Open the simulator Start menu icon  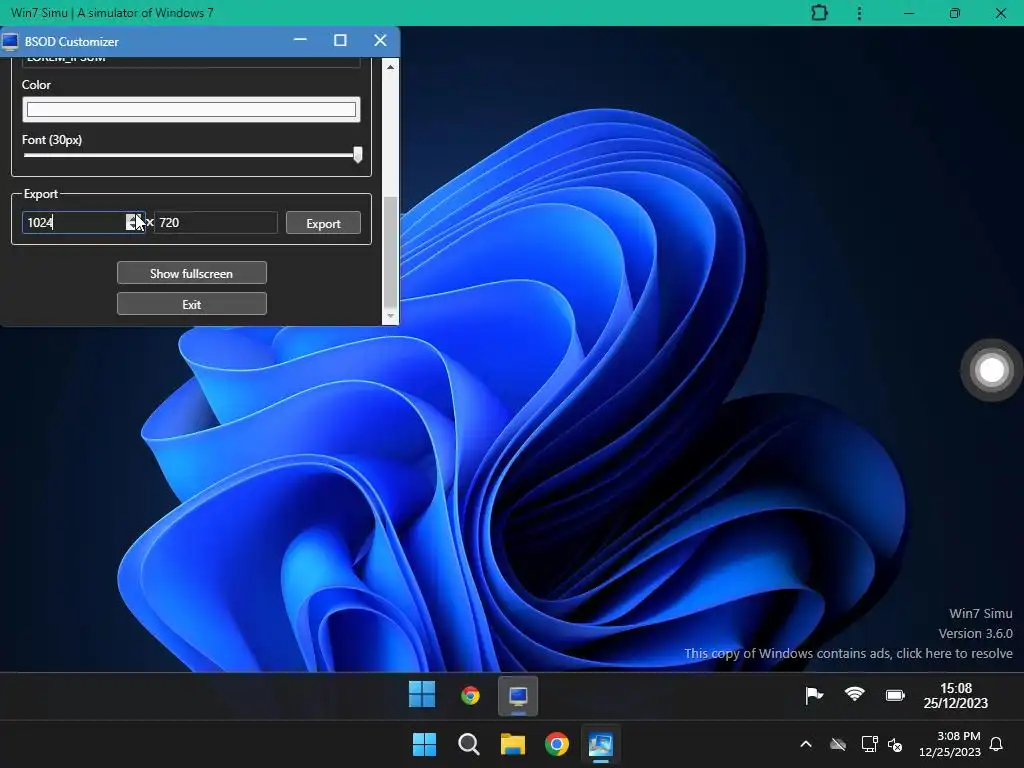(x=422, y=694)
